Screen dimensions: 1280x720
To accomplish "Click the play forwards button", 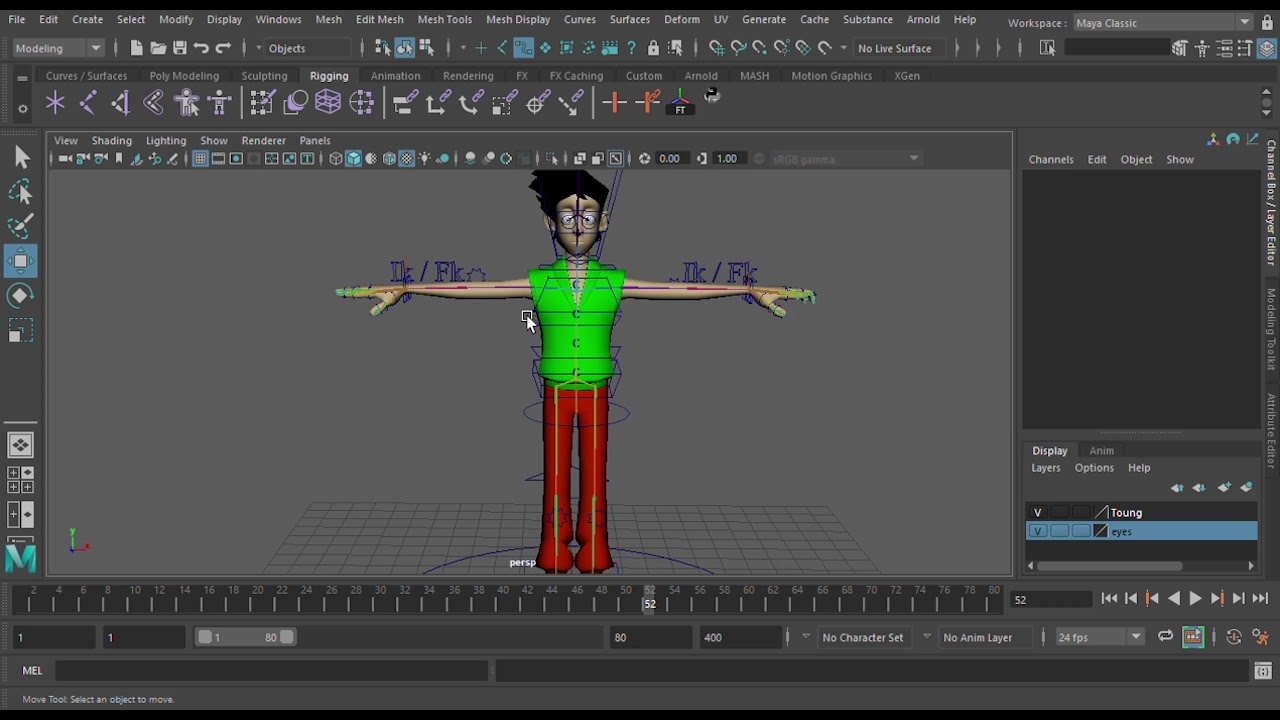I will click(x=1195, y=599).
